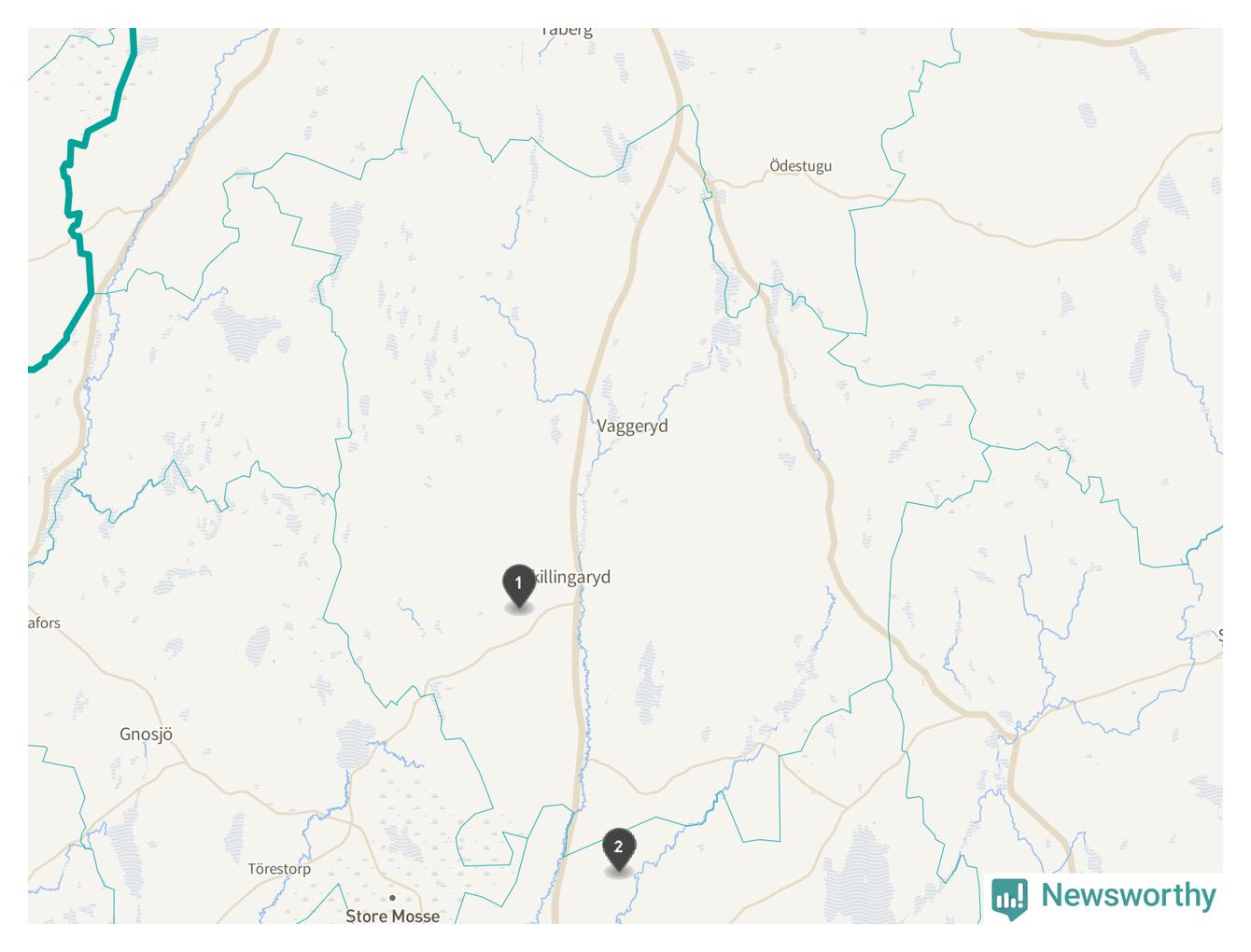Click map marker number 1
Screen dimensions: 1251x952
[518, 585]
